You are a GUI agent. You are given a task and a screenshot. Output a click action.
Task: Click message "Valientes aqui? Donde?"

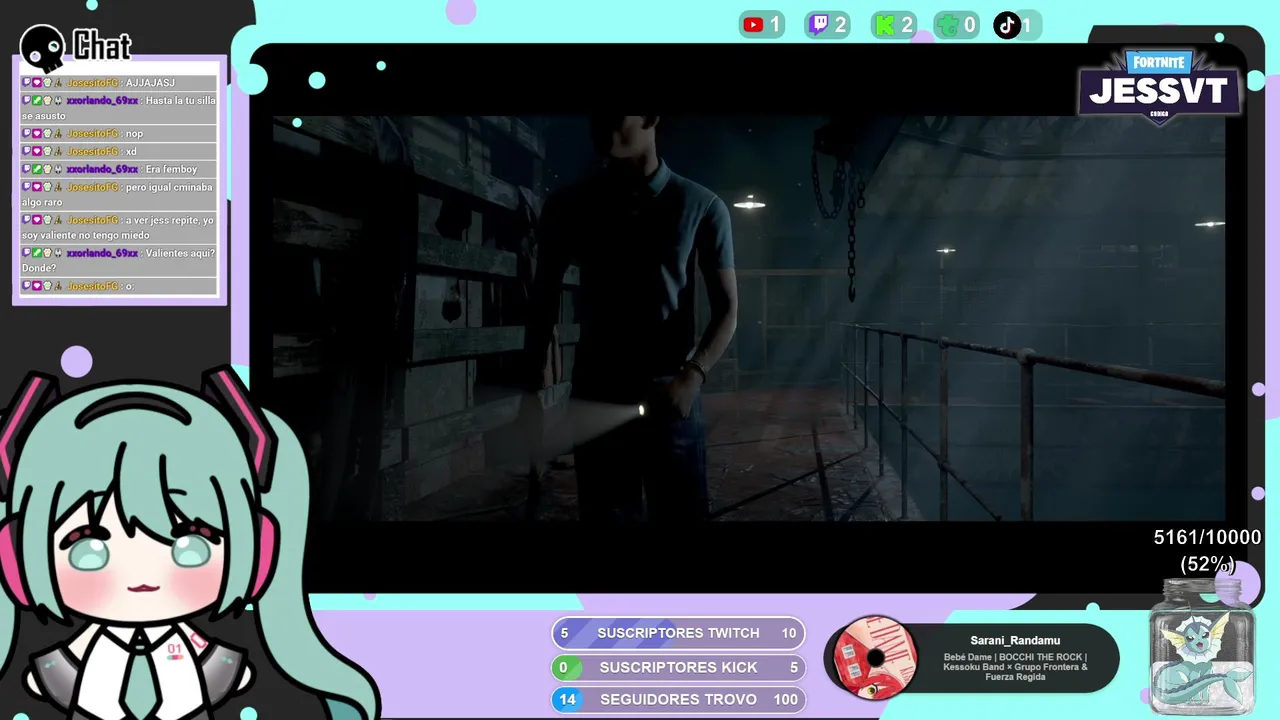coord(119,261)
